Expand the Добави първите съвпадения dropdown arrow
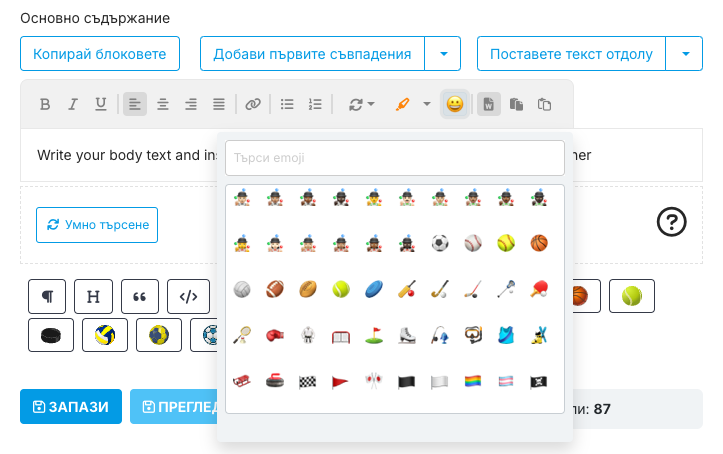The image size is (723, 454). [x=443, y=54]
